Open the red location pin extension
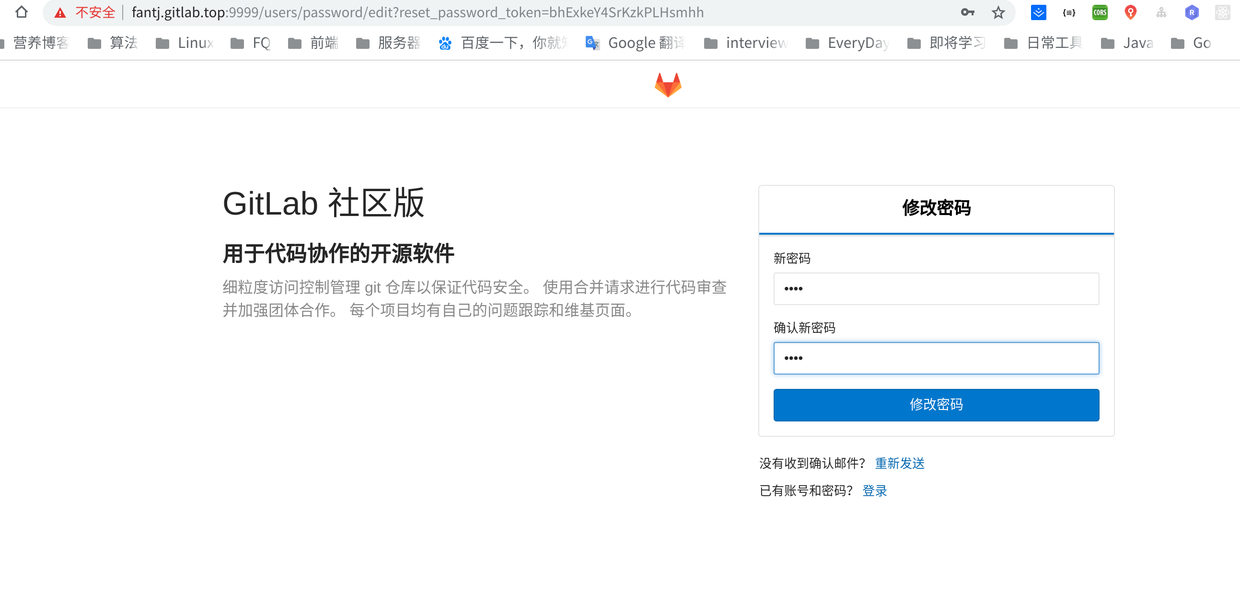The image size is (1240, 591). click(x=1130, y=13)
